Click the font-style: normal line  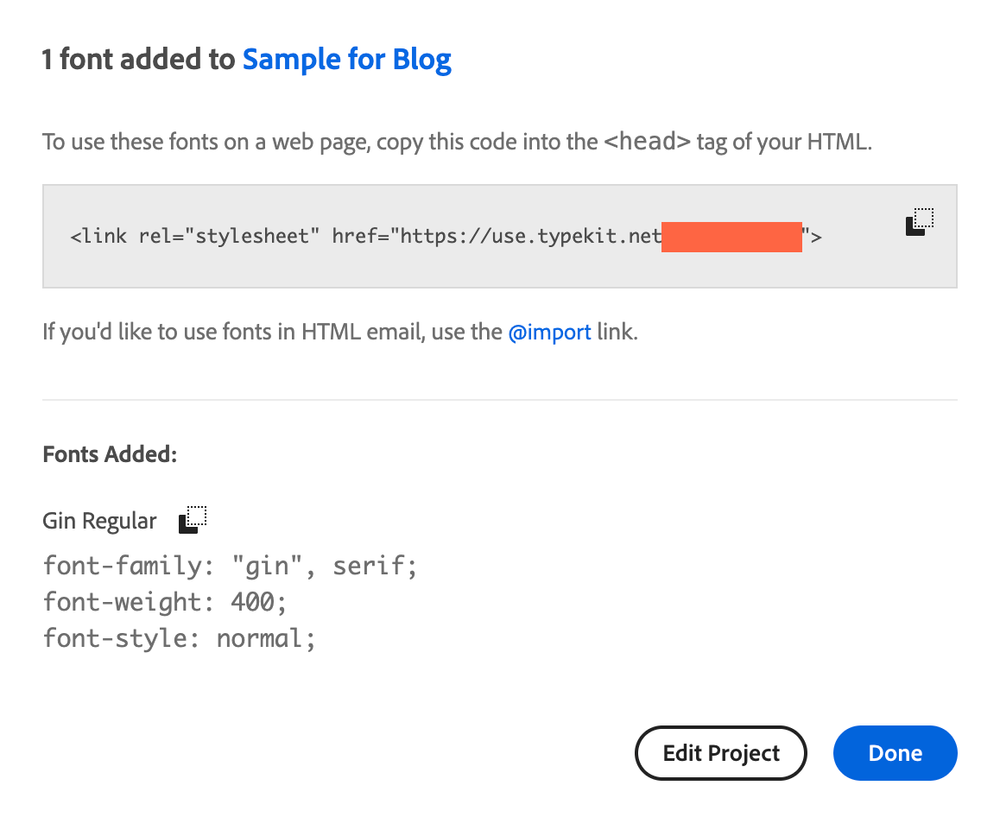pyautogui.click(x=179, y=638)
